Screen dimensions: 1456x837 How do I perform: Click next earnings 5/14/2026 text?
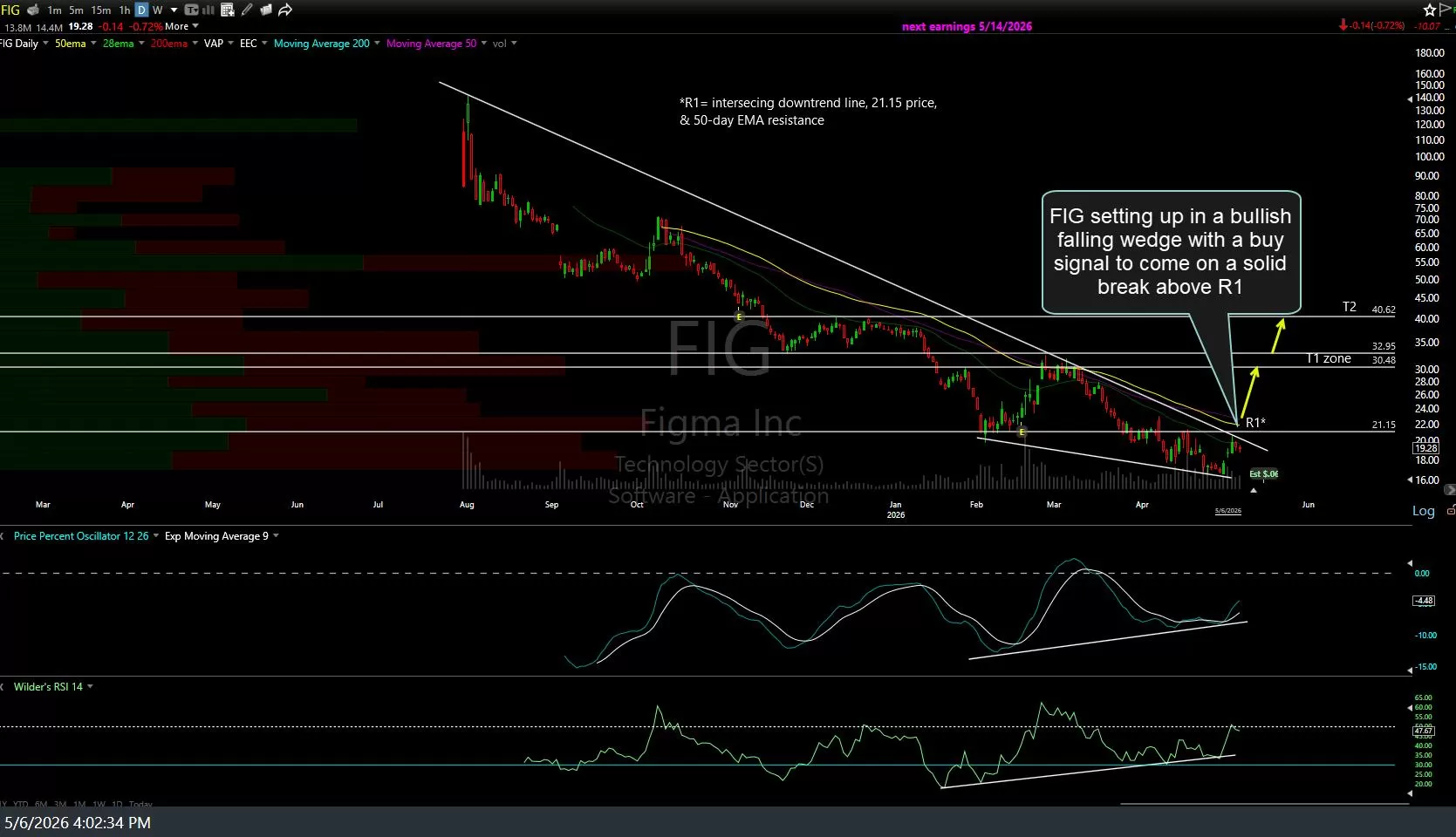pyautogui.click(x=967, y=26)
